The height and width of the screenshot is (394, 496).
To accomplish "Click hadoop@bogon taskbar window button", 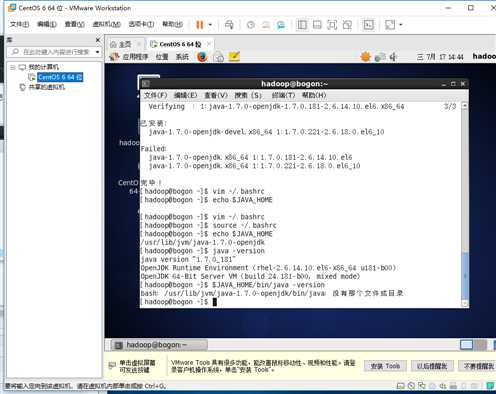I will (x=159, y=345).
